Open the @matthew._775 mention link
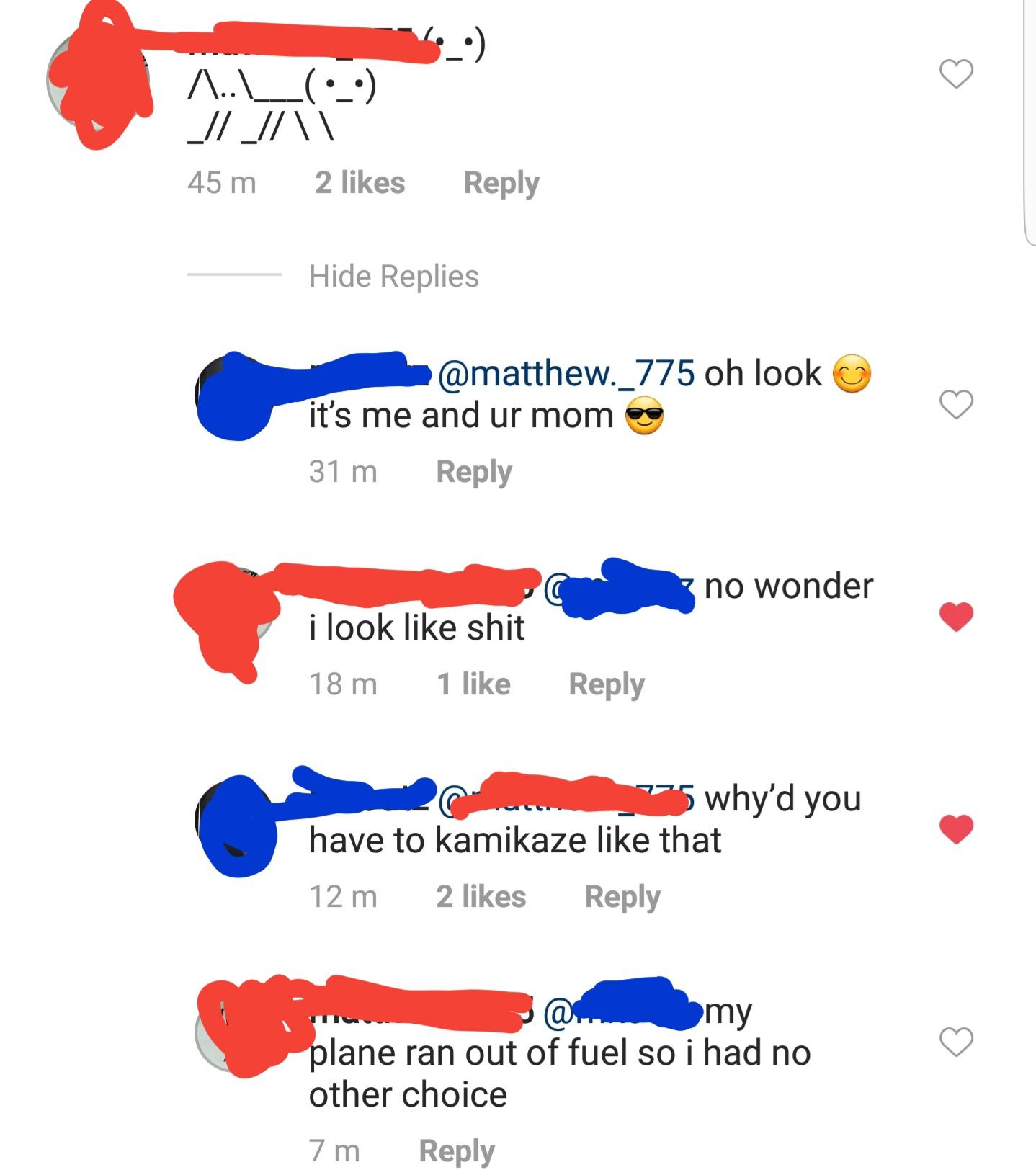The width and height of the screenshot is (1036, 1175). click(566, 372)
